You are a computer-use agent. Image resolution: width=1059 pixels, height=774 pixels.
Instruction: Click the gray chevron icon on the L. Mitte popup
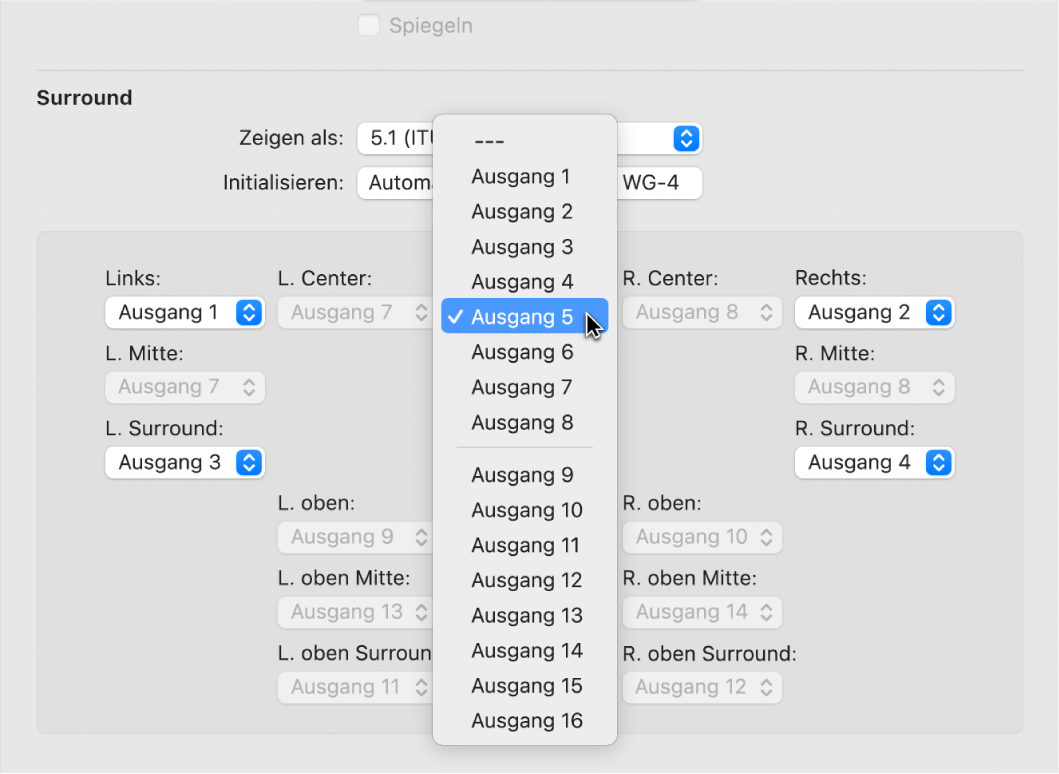click(x=250, y=387)
